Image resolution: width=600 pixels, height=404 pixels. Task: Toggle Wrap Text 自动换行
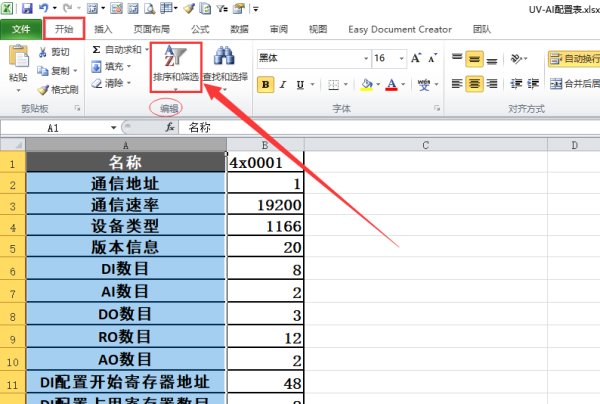click(574, 59)
